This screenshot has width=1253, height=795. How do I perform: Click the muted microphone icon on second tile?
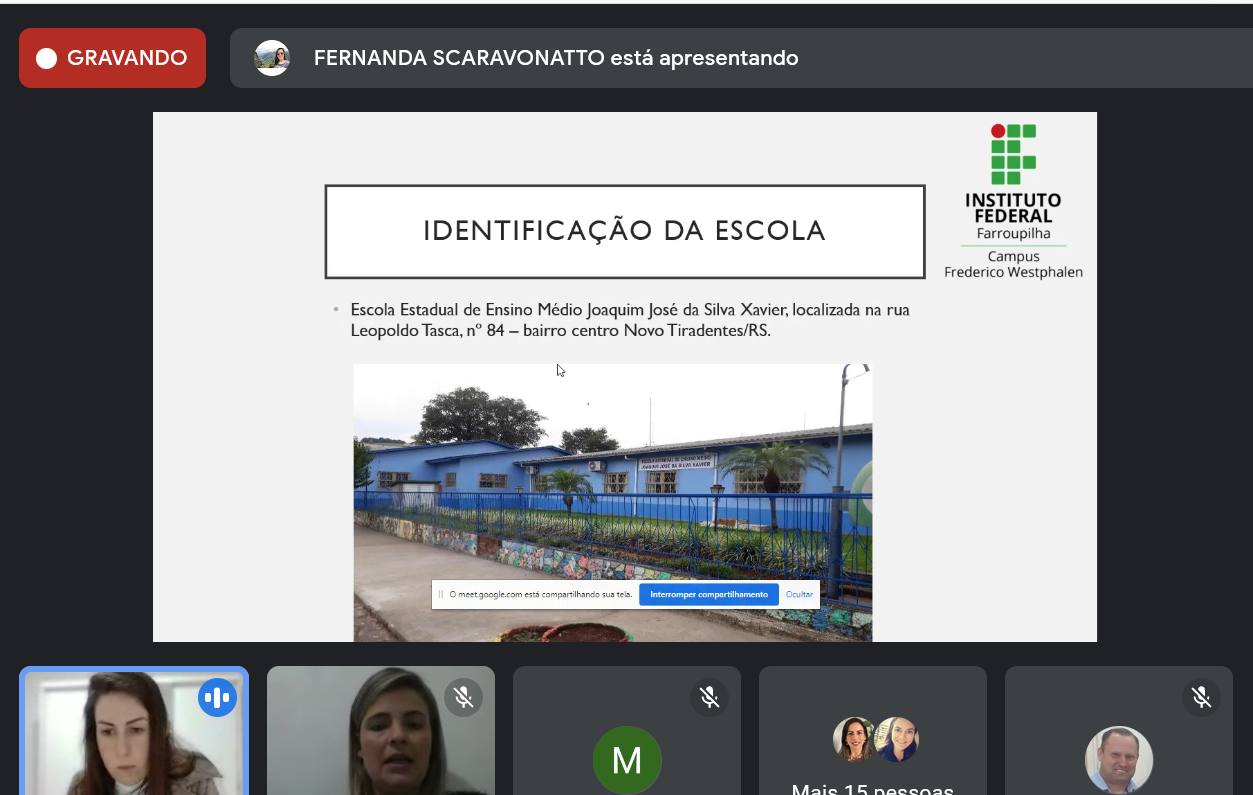463,697
